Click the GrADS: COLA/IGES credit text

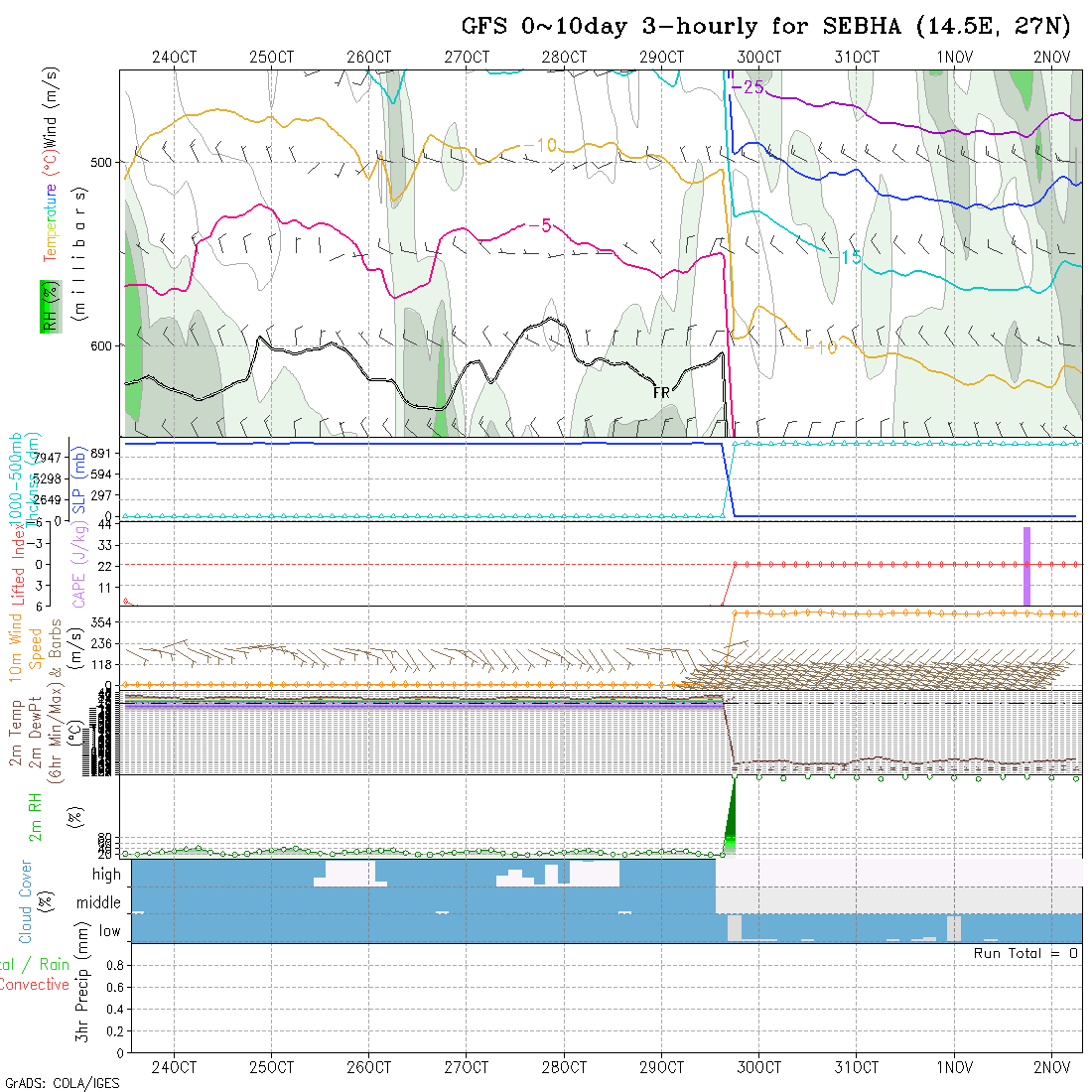click(62, 1083)
